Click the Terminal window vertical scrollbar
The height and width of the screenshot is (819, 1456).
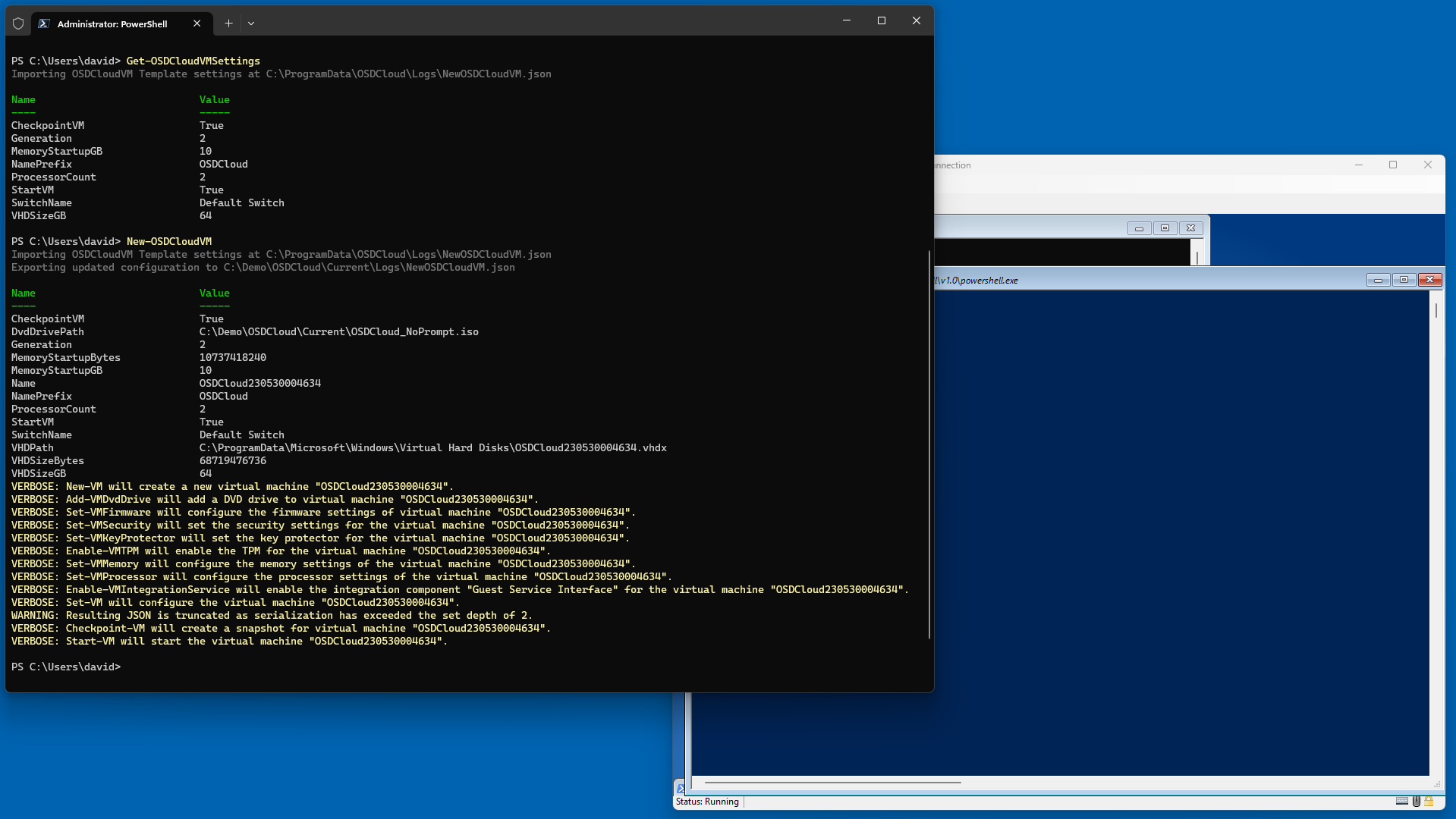[x=929, y=444]
